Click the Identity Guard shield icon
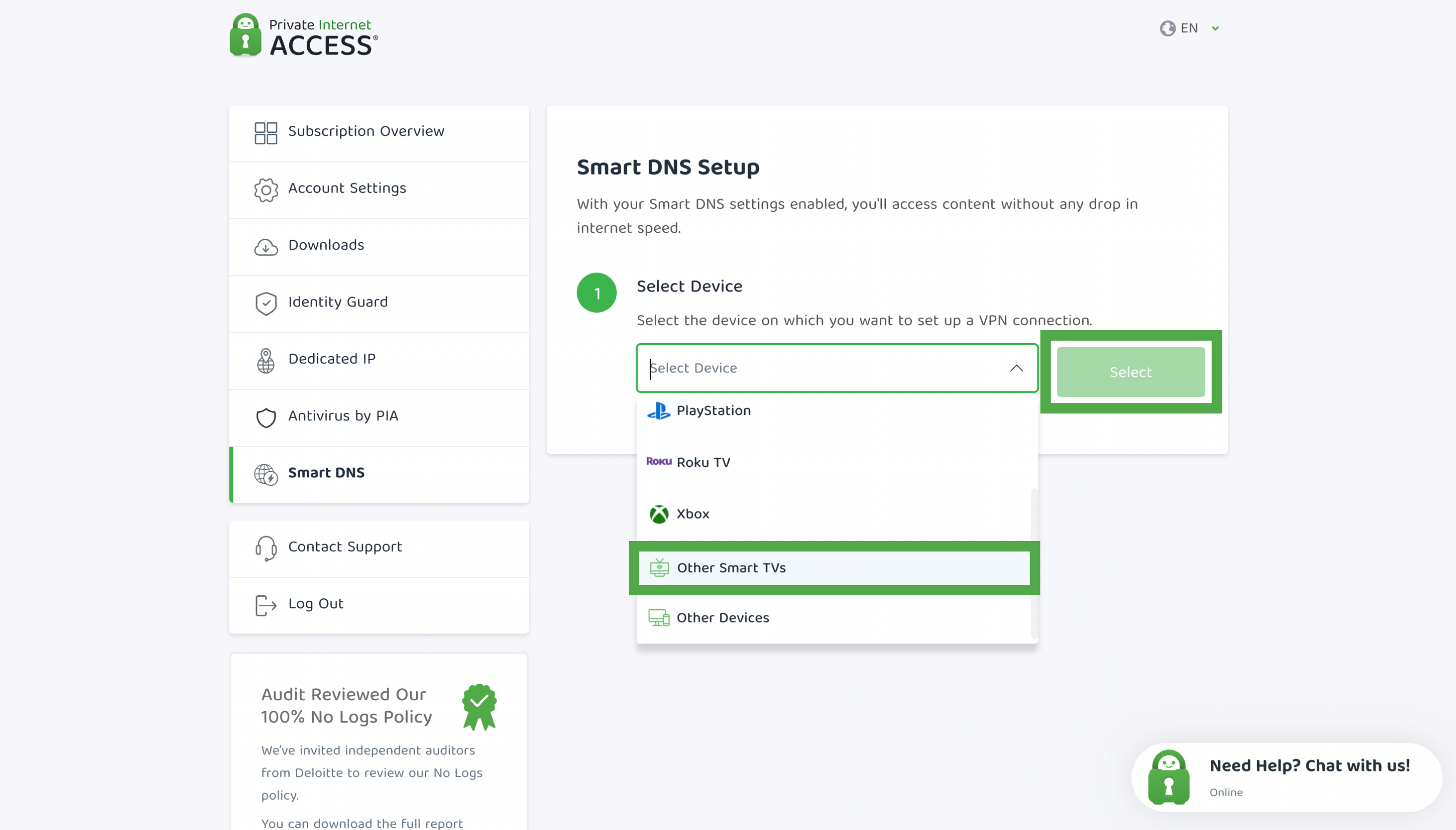The image size is (1456, 830). click(x=265, y=304)
